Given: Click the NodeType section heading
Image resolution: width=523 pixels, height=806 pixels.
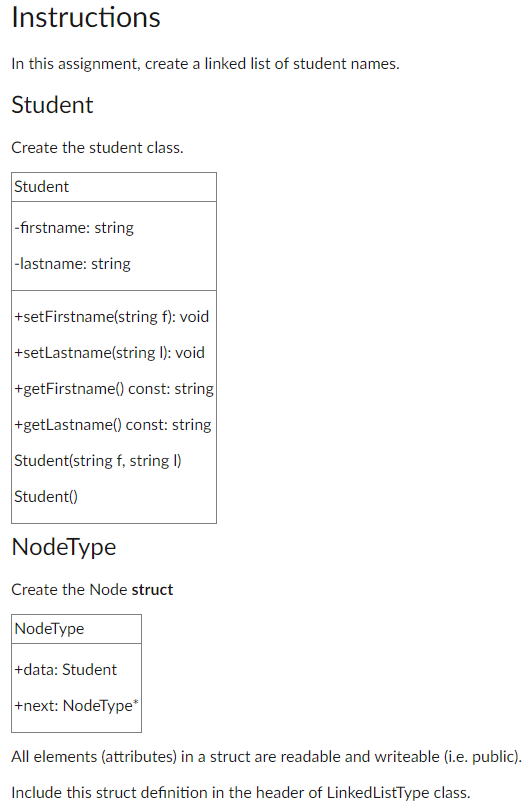Looking at the screenshot, I should point(64,547).
